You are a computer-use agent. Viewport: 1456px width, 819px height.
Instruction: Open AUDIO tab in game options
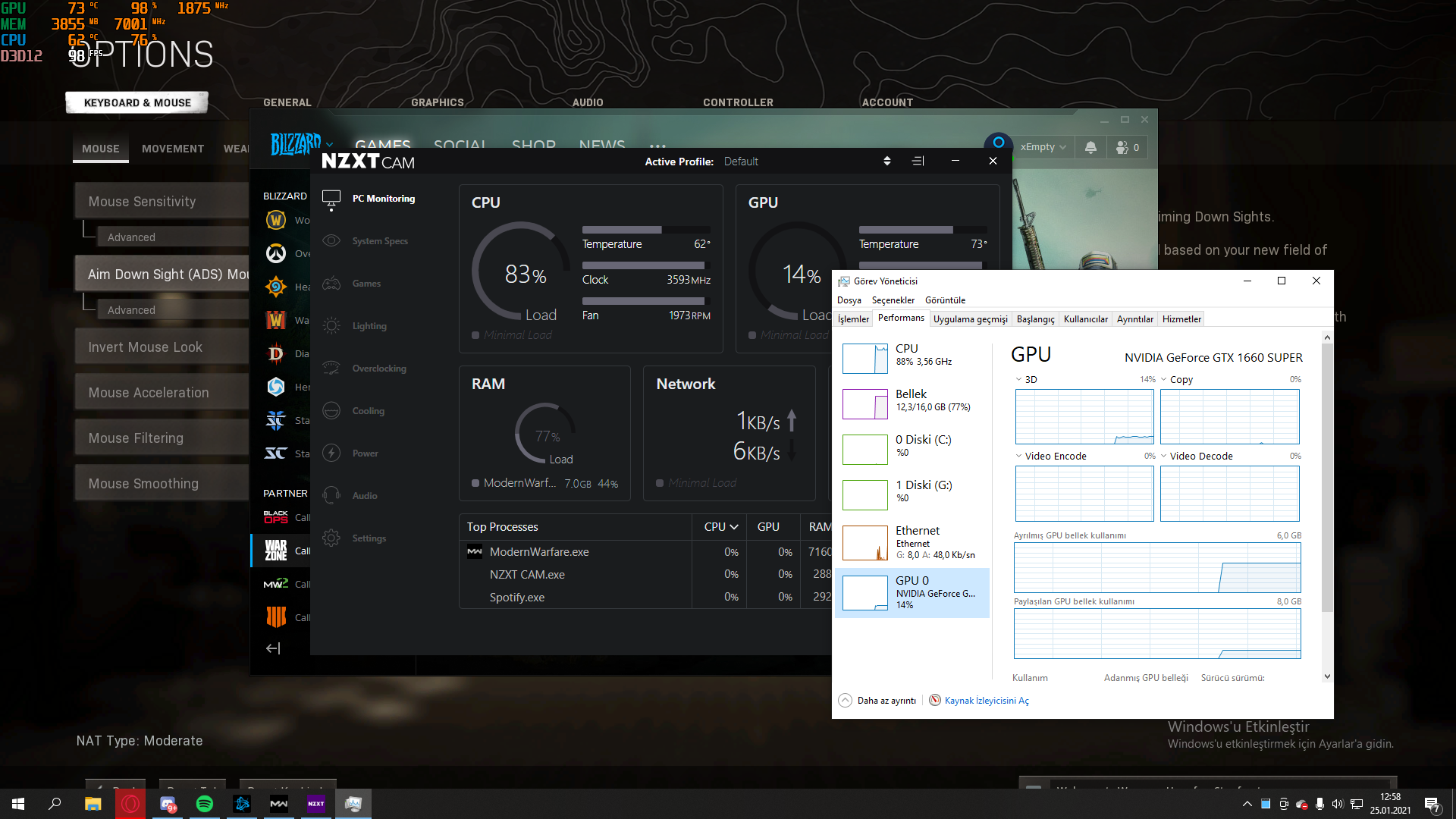pos(588,102)
